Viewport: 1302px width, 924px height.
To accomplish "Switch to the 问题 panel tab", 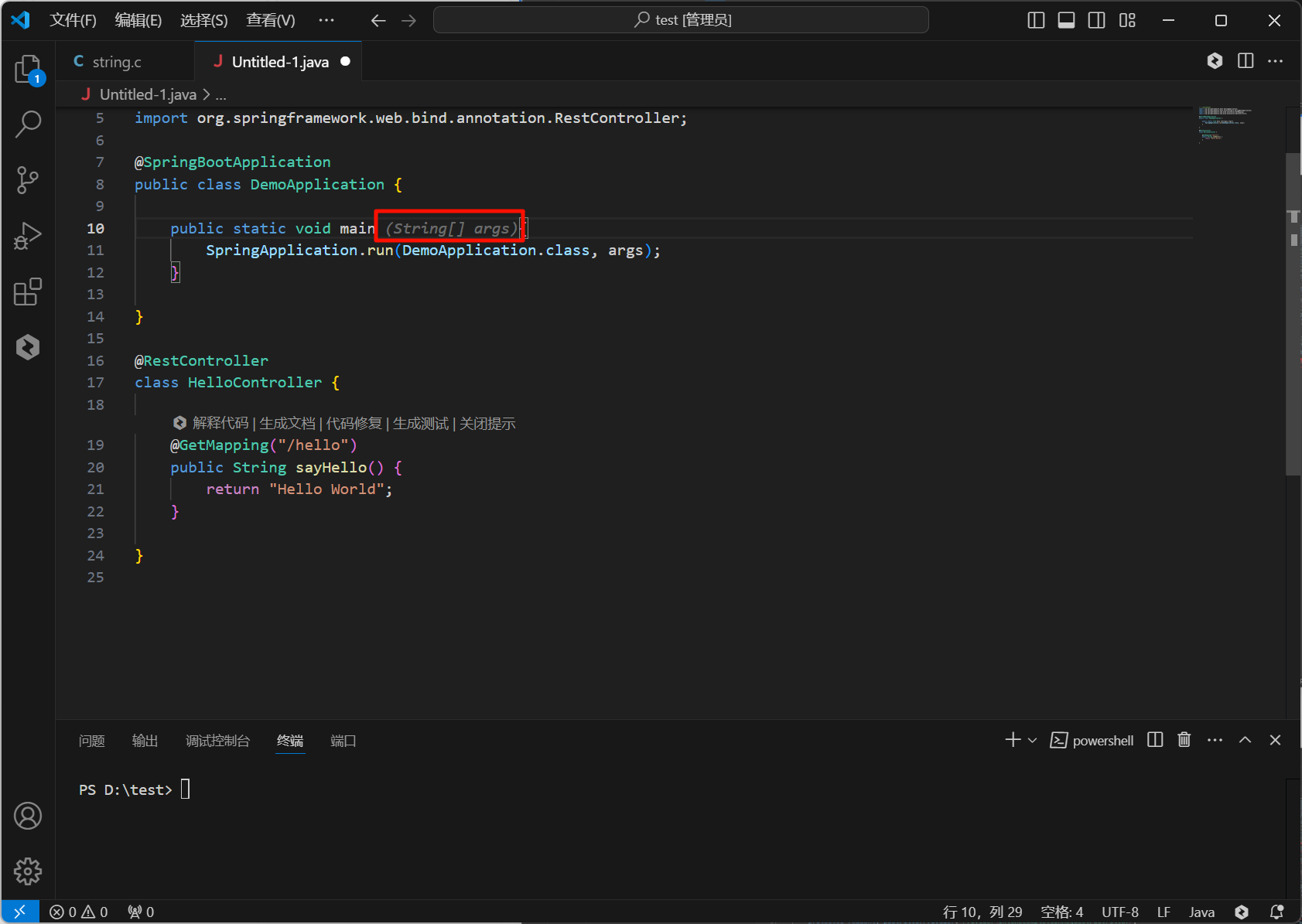I will (91, 741).
